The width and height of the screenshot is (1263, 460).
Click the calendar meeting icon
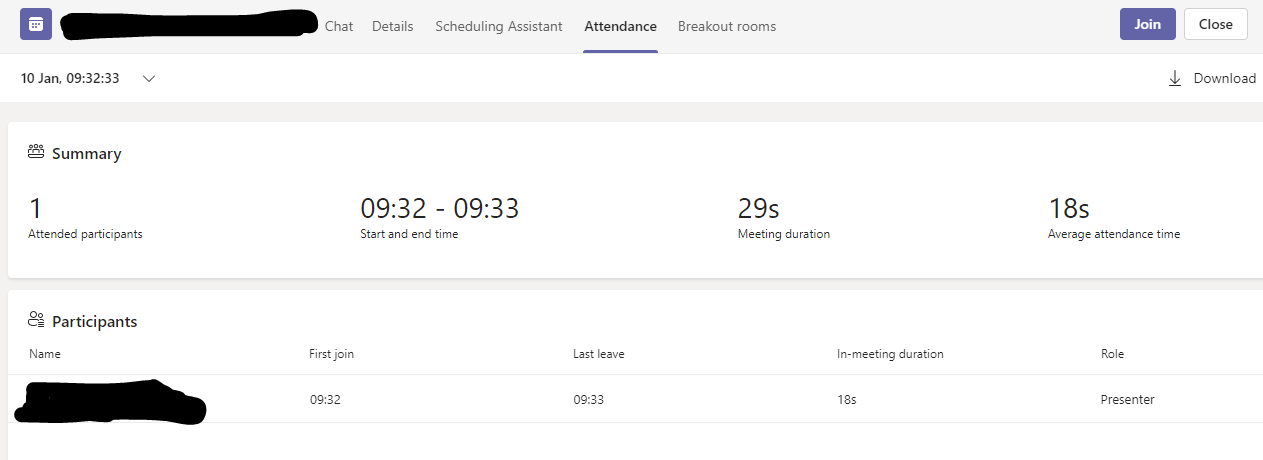click(x=36, y=25)
